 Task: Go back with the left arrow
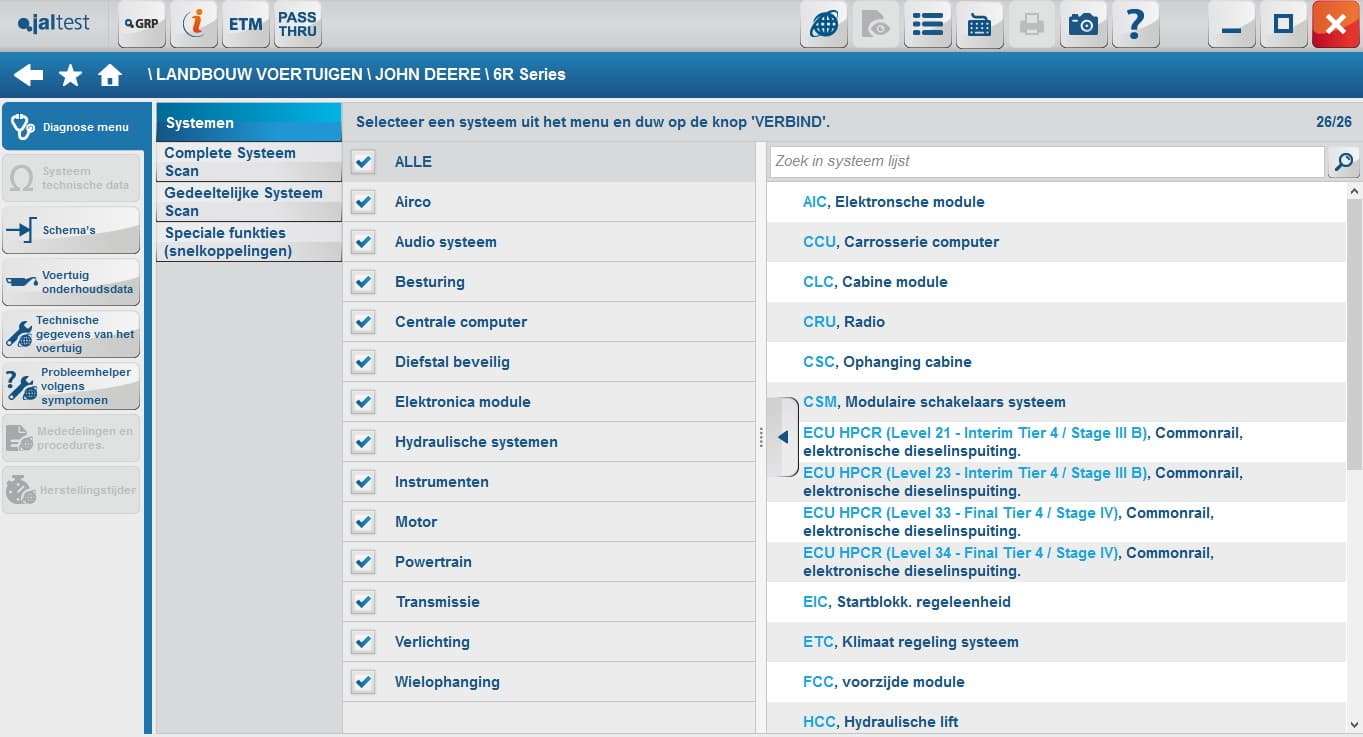(x=29, y=75)
